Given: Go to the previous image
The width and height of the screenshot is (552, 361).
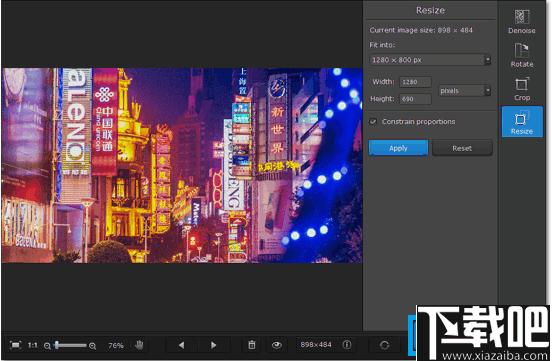Looking at the screenshot, I should 181,345.
